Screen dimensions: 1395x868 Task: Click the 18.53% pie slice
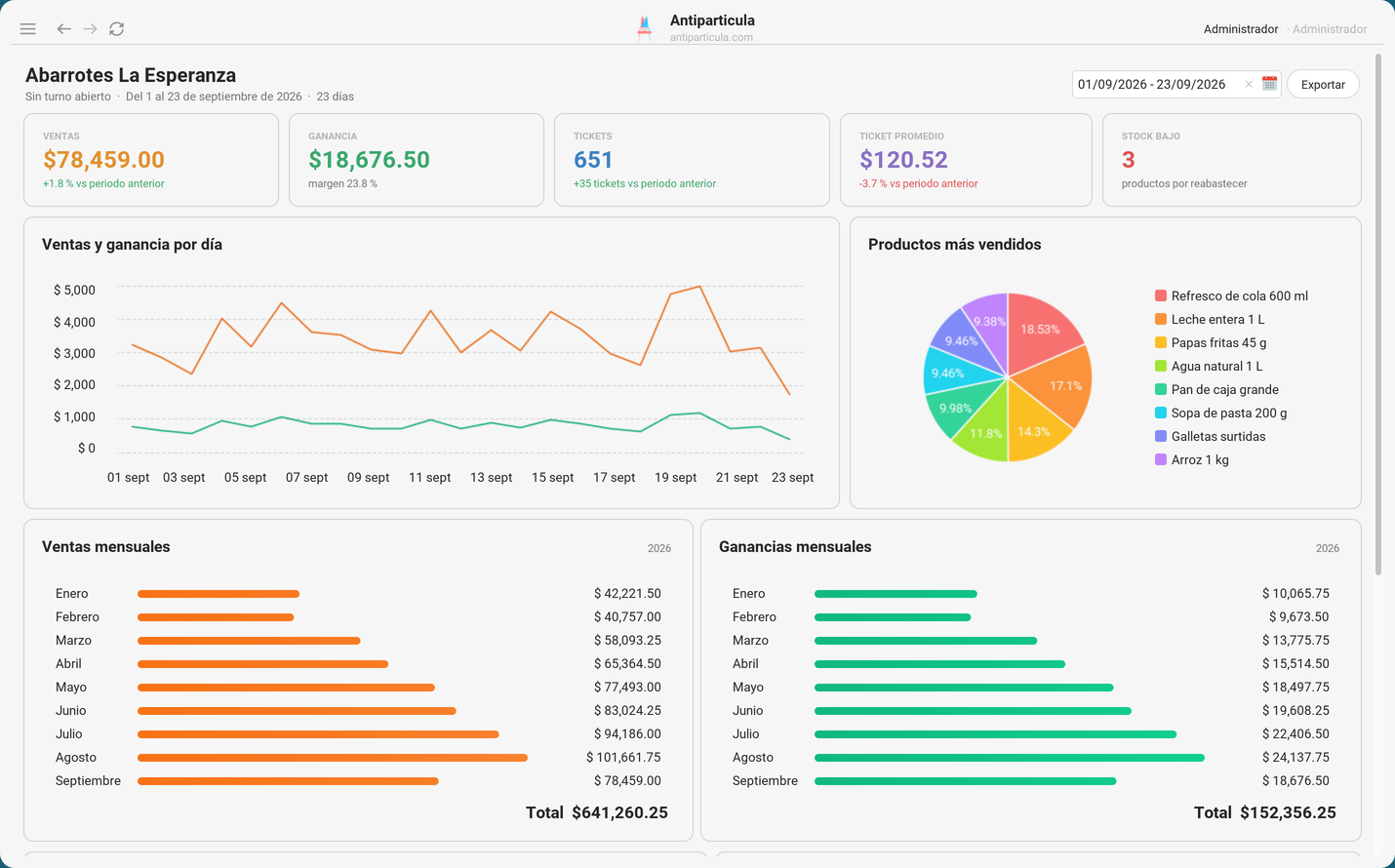[x=1039, y=330]
